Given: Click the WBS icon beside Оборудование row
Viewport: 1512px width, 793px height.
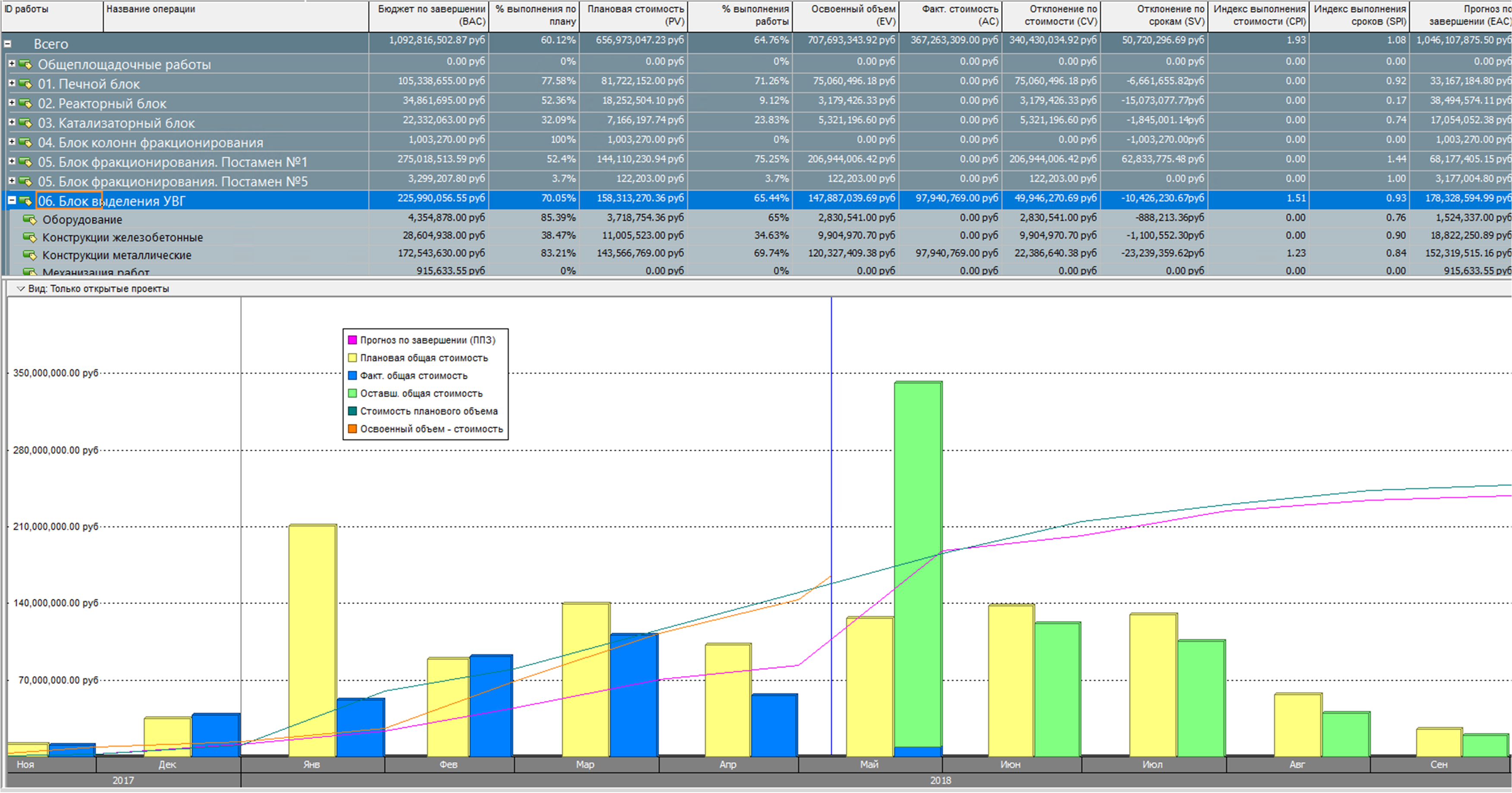Looking at the screenshot, I should (29, 220).
